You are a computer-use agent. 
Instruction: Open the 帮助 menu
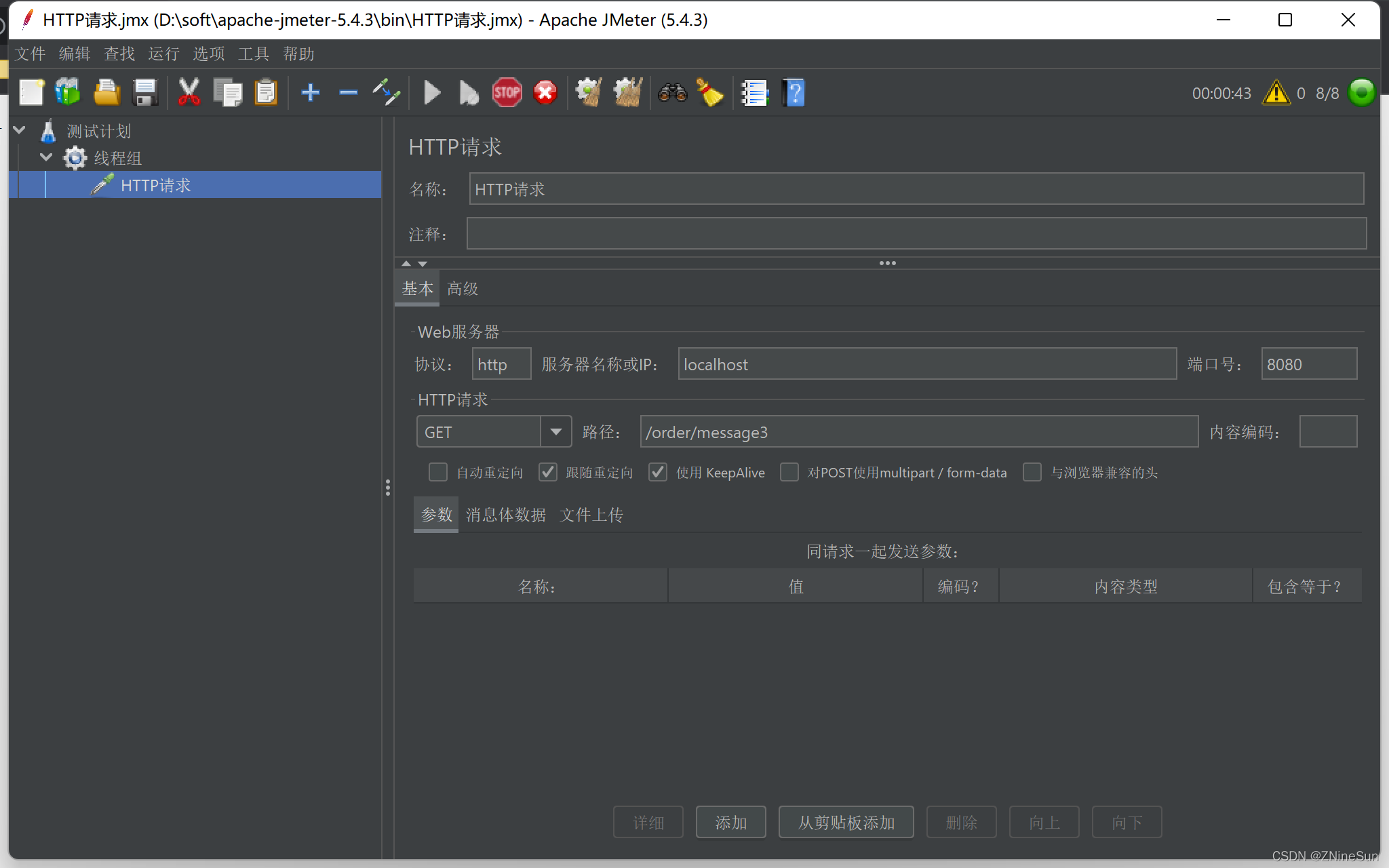[298, 54]
